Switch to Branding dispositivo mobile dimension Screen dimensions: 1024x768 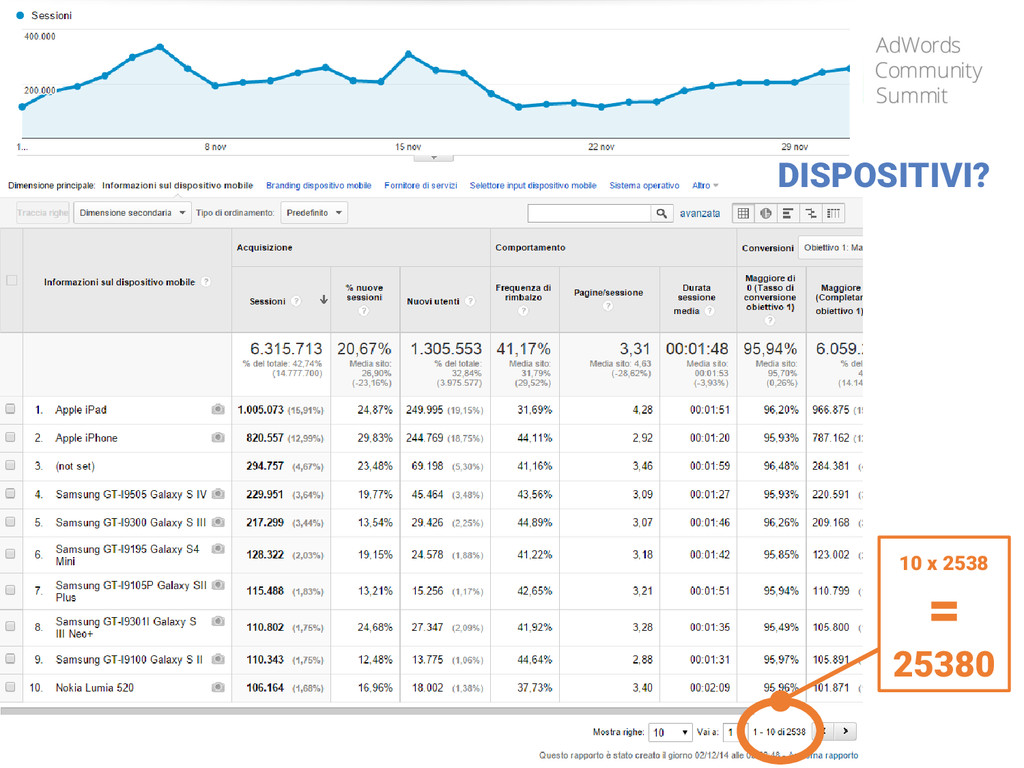coord(318,186)
